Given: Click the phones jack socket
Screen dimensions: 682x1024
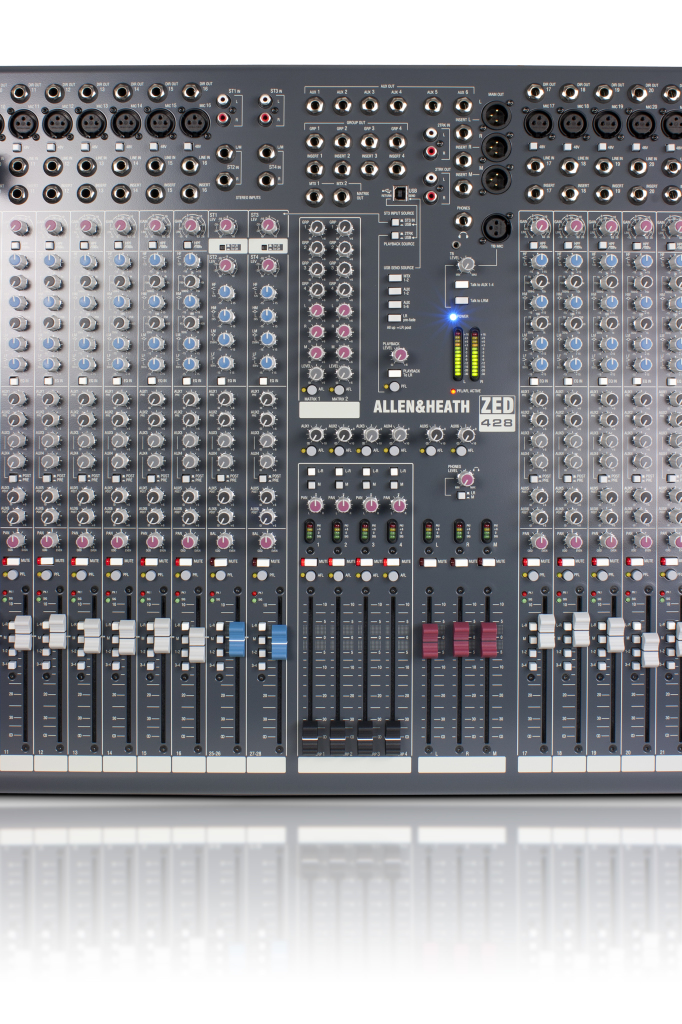Looking at the screenshot, I should tap(463, 221).
